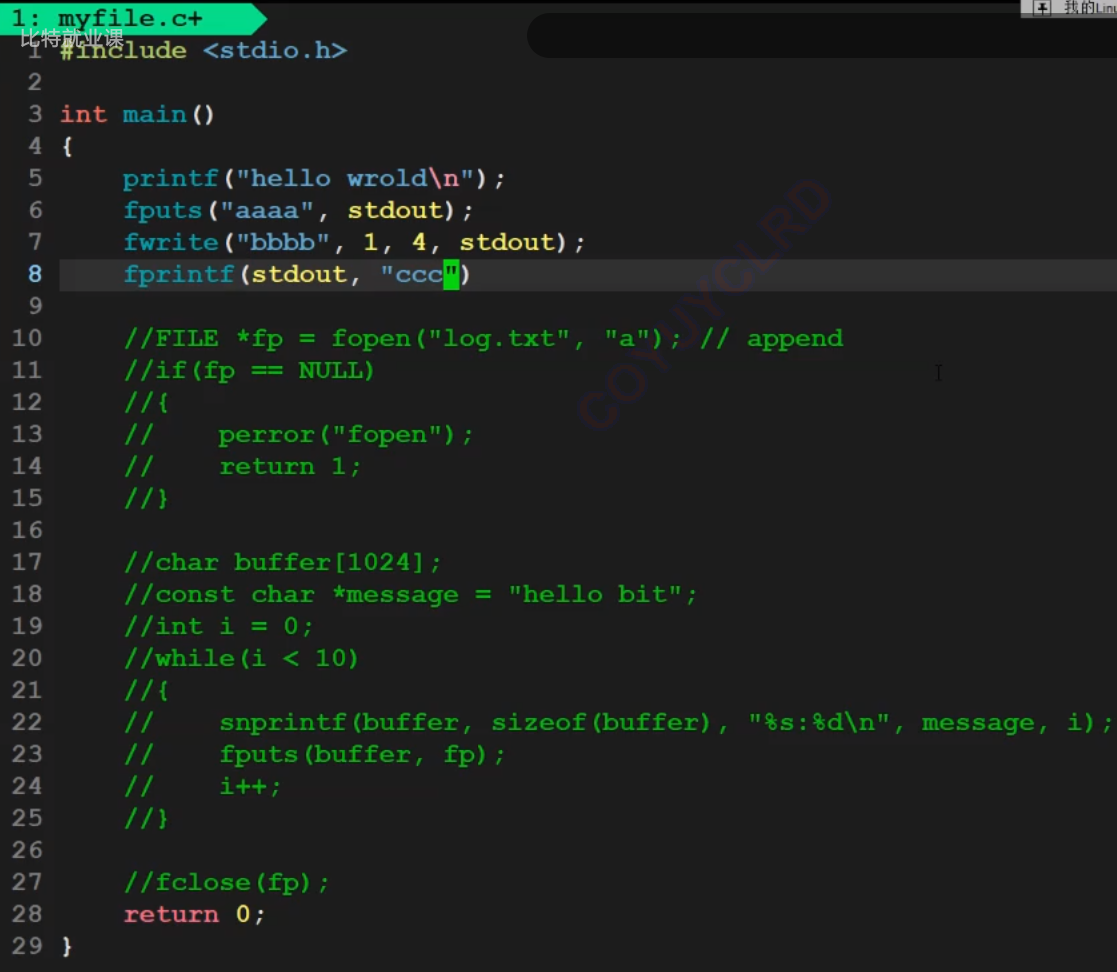Click the commented 'i++;' line
1117x972 pixels.
203,787
